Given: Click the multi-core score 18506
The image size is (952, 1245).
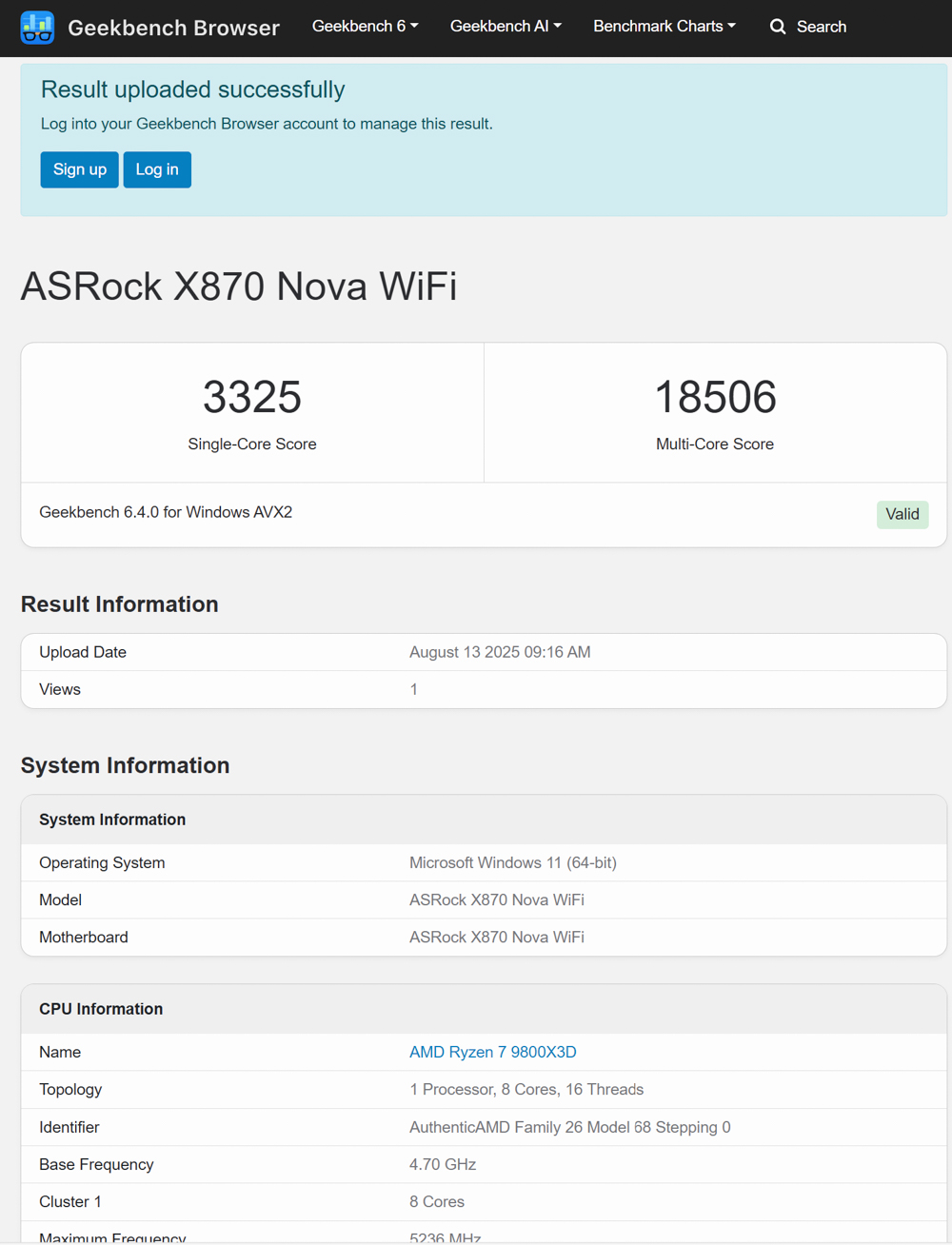Looking at the screenshot, I should pyautogui.click(x=715, y=397).
